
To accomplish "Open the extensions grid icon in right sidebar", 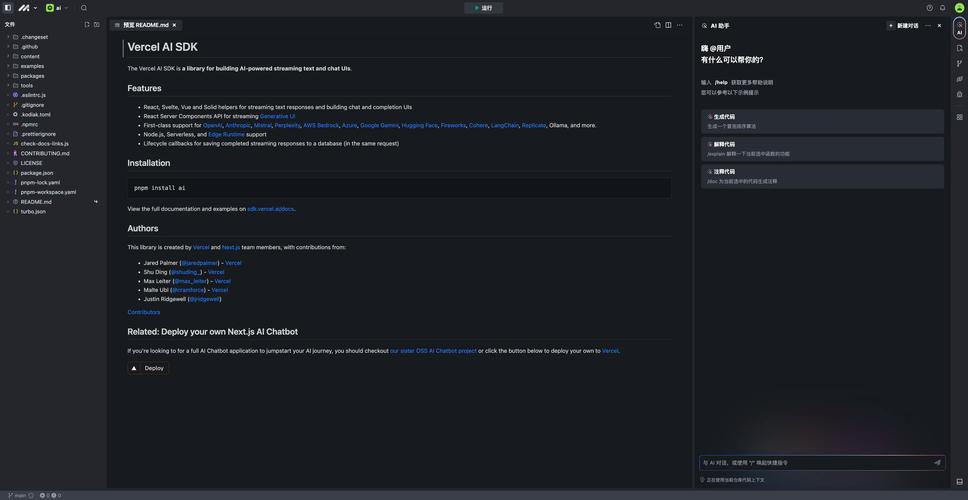I will coord(959,117).
